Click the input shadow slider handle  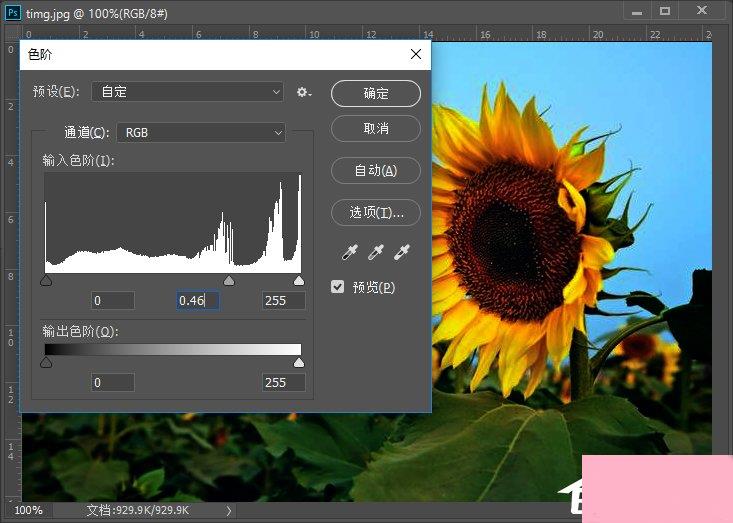tap(46, 280)
